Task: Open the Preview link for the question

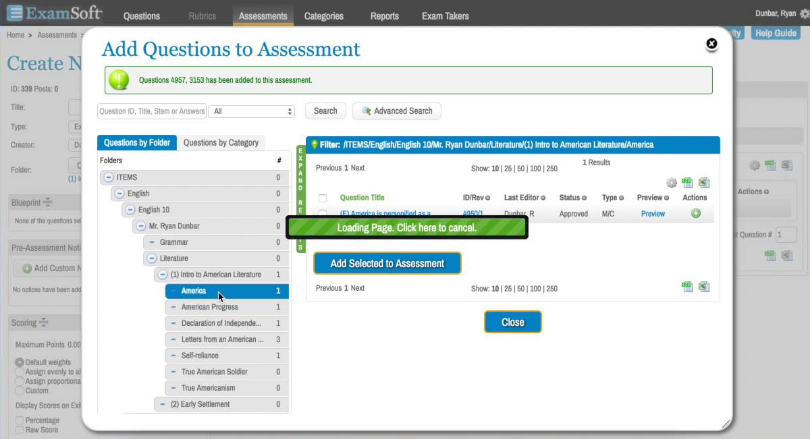Action: [652, 214]
